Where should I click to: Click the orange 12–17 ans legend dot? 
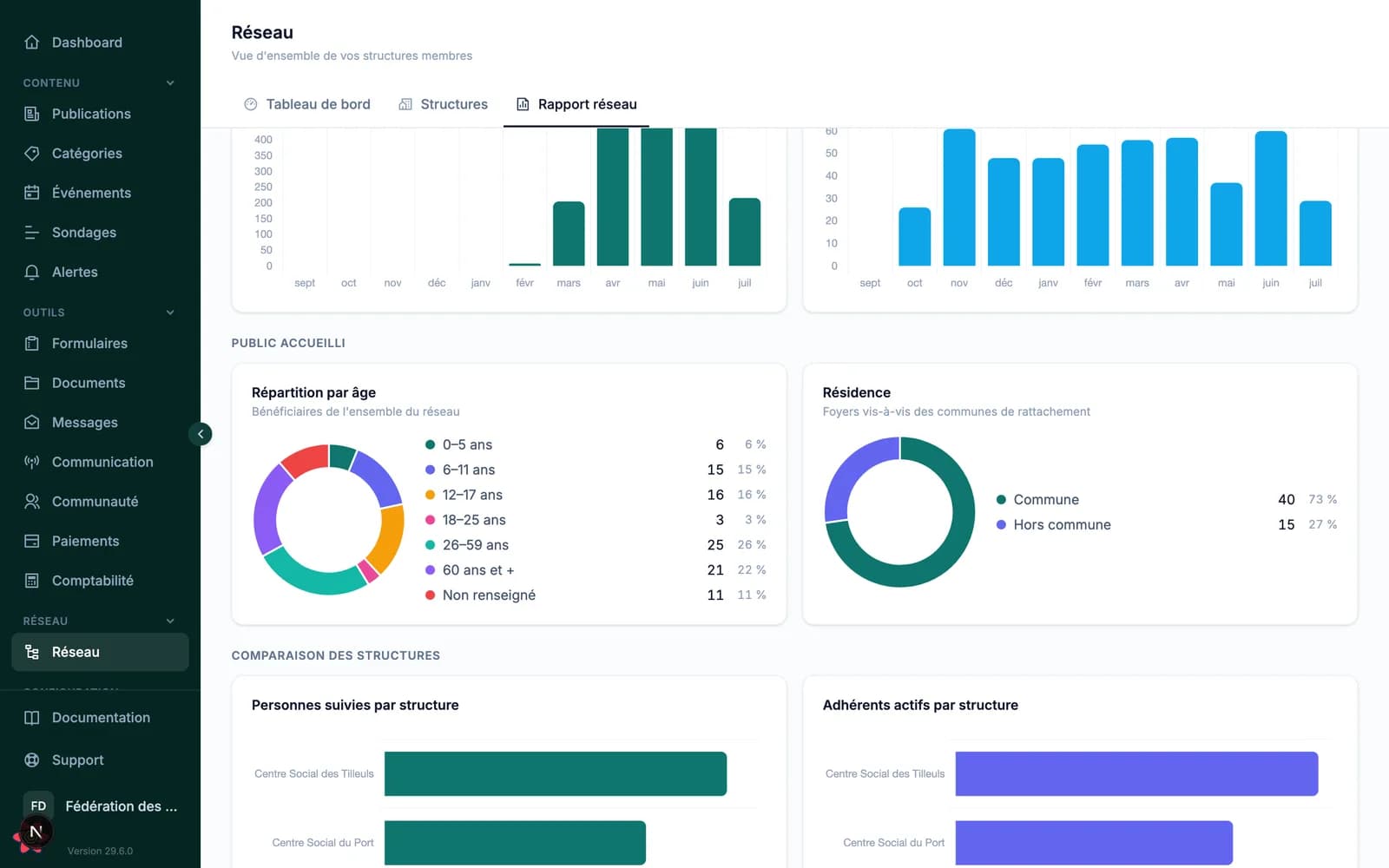pos(430,495)
